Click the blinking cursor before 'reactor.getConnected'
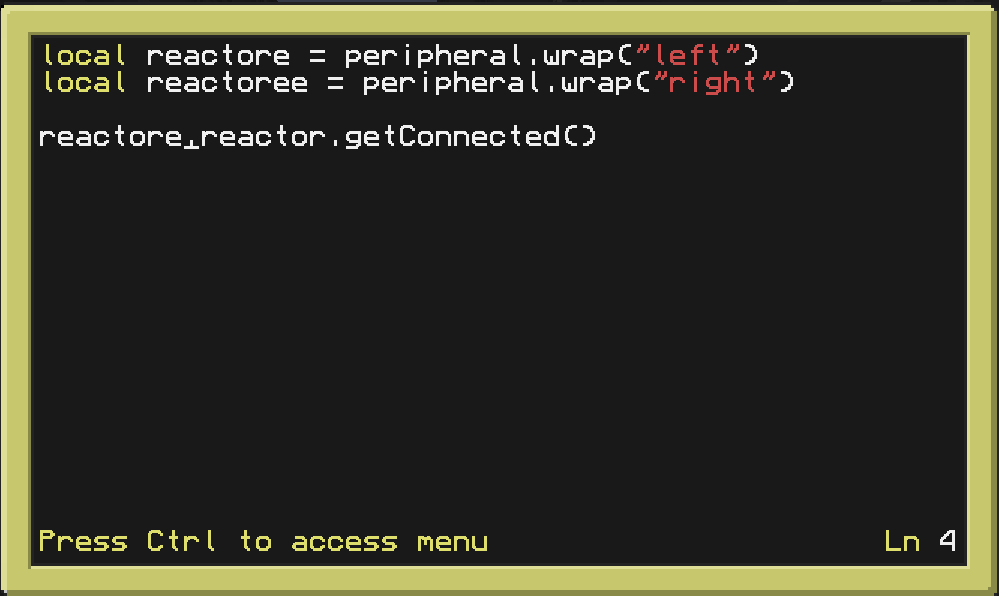This screenshot has width=999, height=596. click(192, 139)
